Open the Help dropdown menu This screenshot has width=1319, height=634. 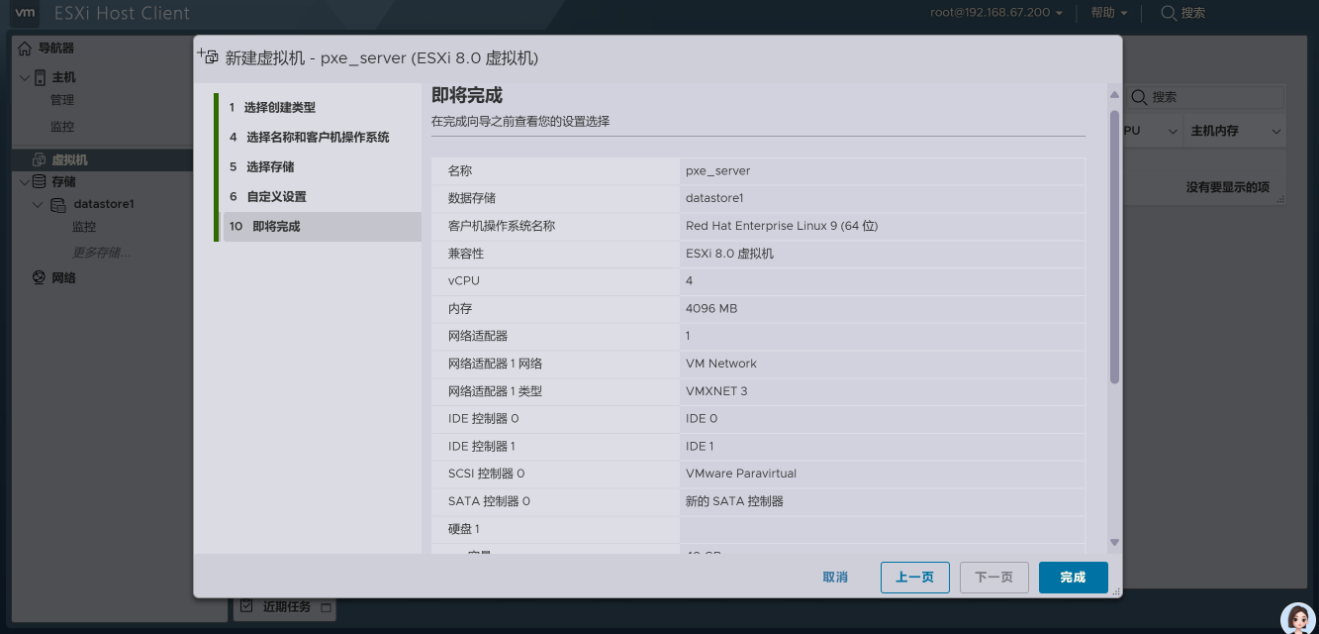tap(1109, 13)
